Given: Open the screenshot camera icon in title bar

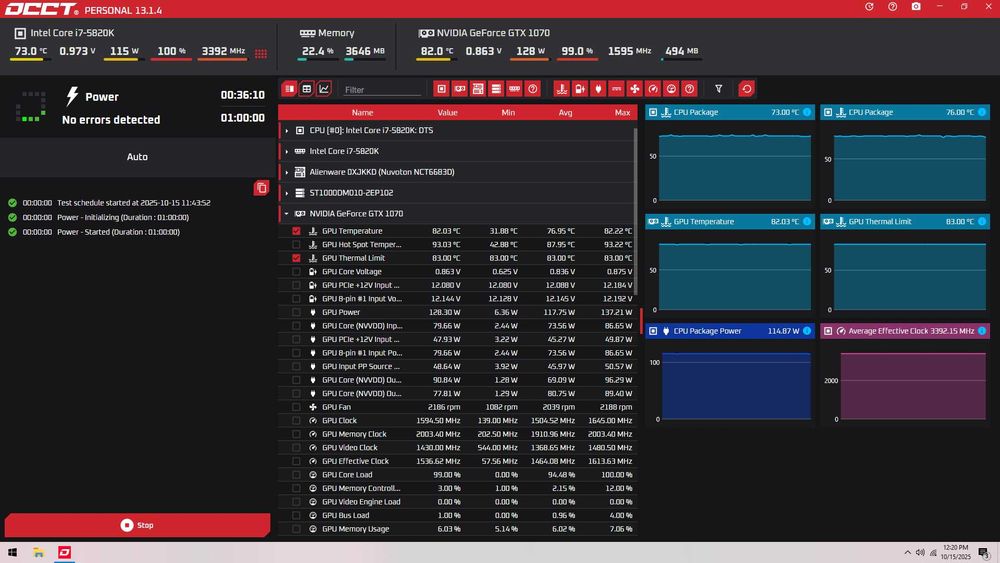Looking at the screenshot, I should tap(916, 6).
